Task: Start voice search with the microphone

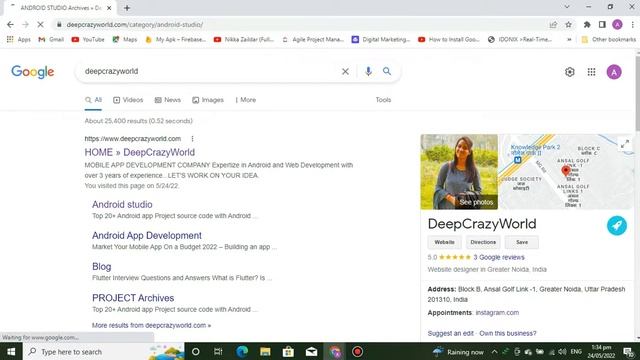Action: point(368,71)
